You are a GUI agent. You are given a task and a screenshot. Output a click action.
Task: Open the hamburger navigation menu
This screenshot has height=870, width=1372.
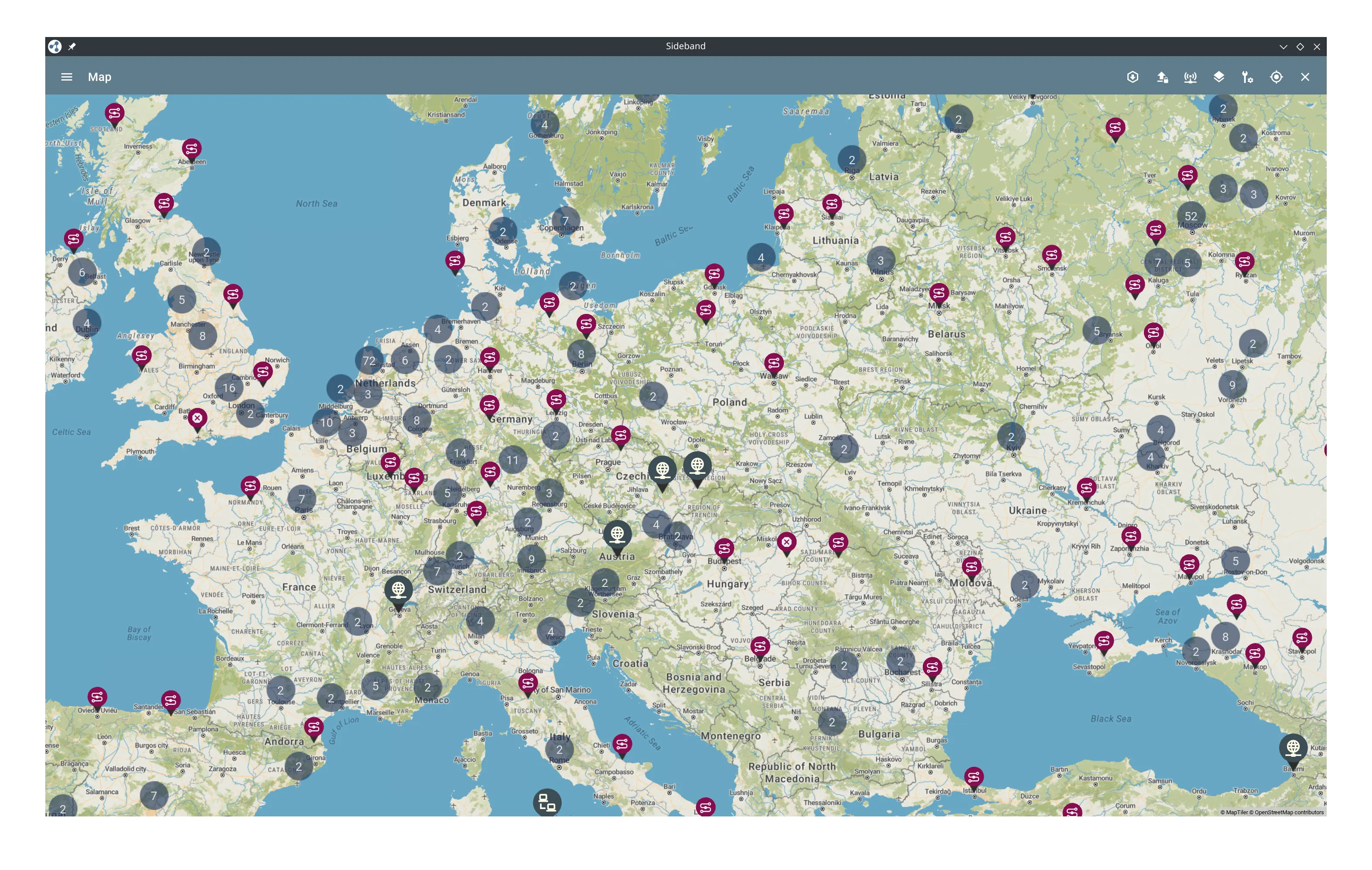(x=67, y=77)
